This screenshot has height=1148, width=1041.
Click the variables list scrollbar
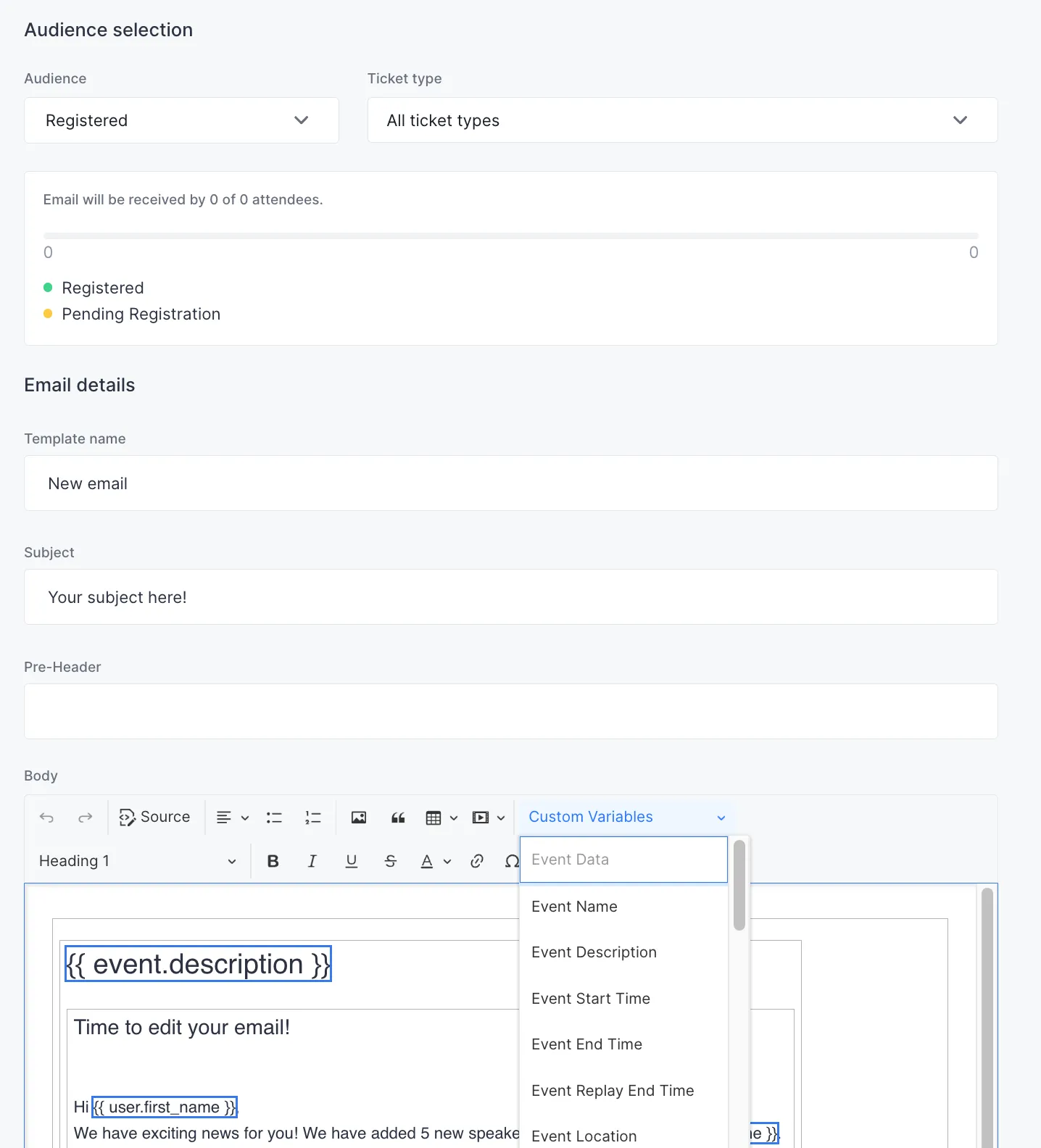tap(739, 885)
